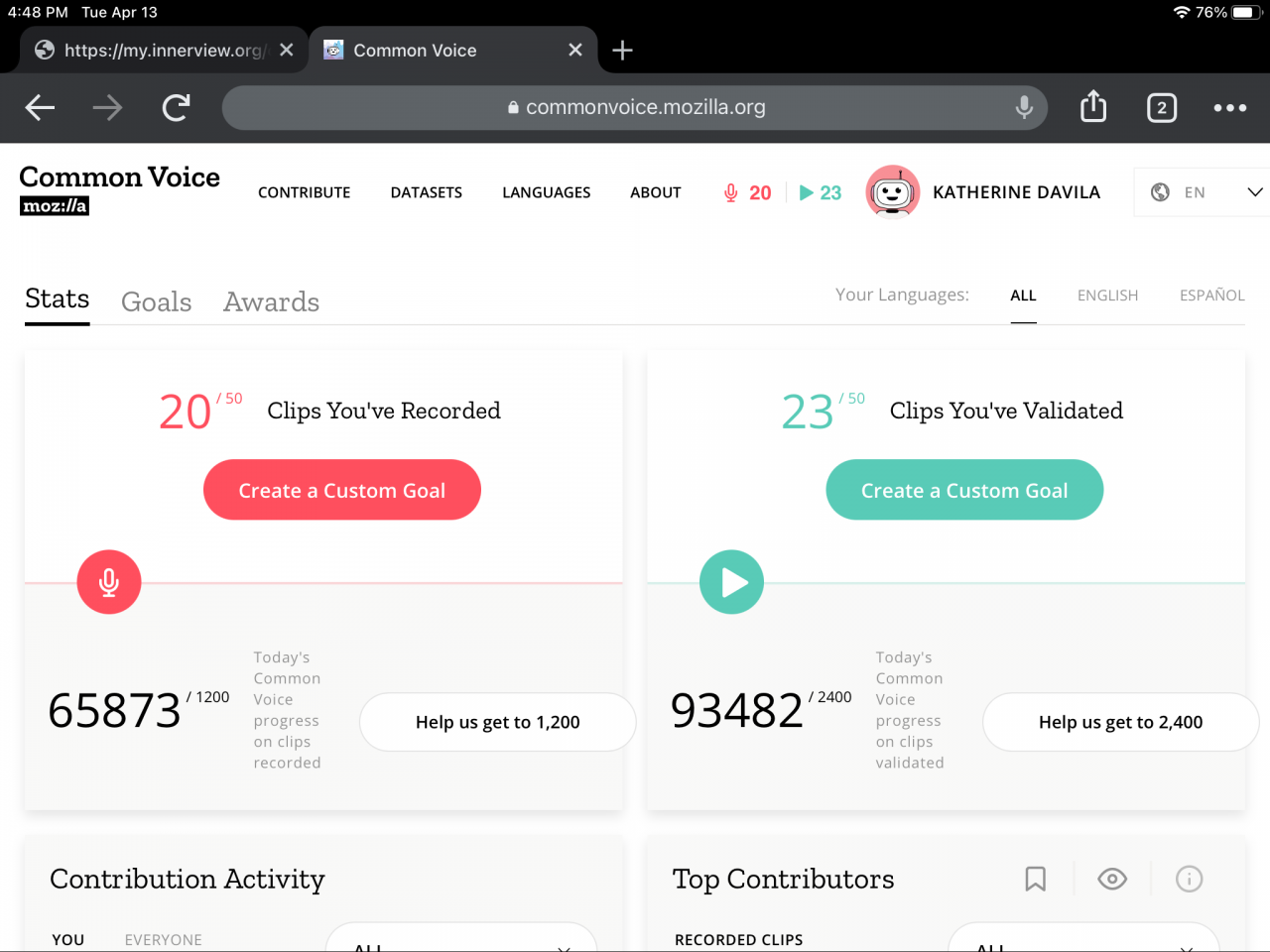The height and width of the screenshot is (952, 1270).
Task: Open the Languages page
Action: (546, 192)
